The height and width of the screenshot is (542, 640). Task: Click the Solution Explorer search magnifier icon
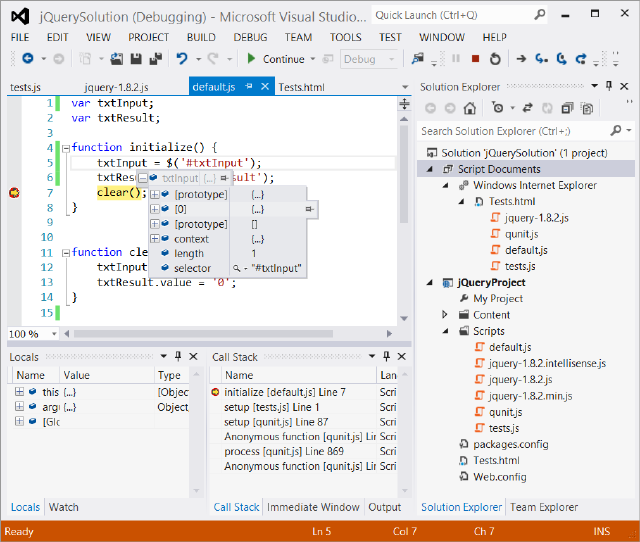click(616, 131)
